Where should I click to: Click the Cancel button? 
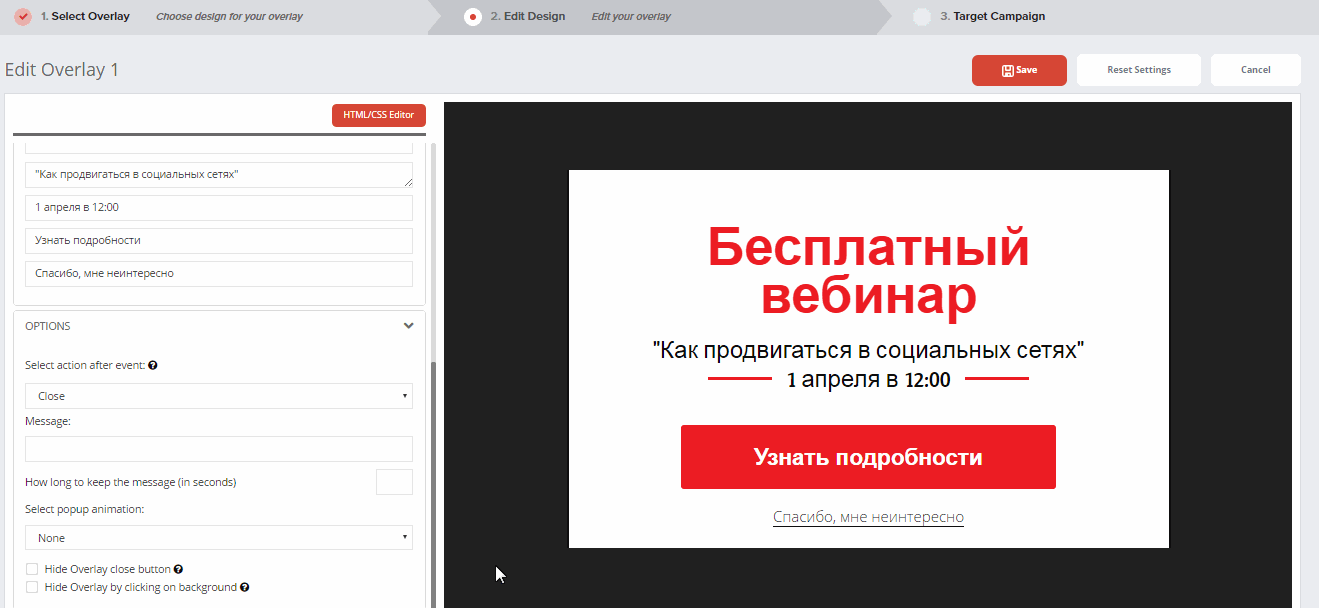1256,70
